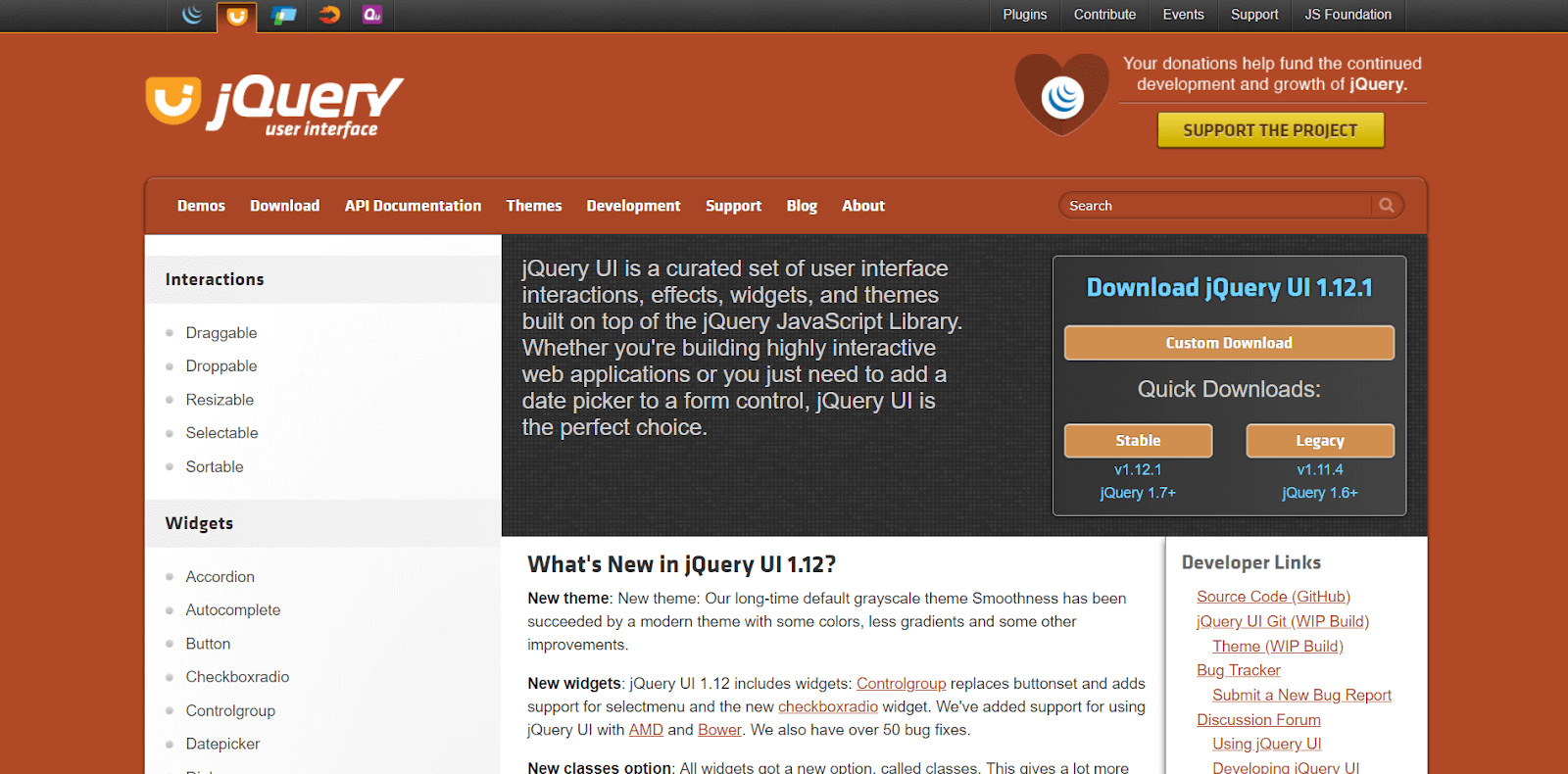Click the Stable download button

[1138, 441]
